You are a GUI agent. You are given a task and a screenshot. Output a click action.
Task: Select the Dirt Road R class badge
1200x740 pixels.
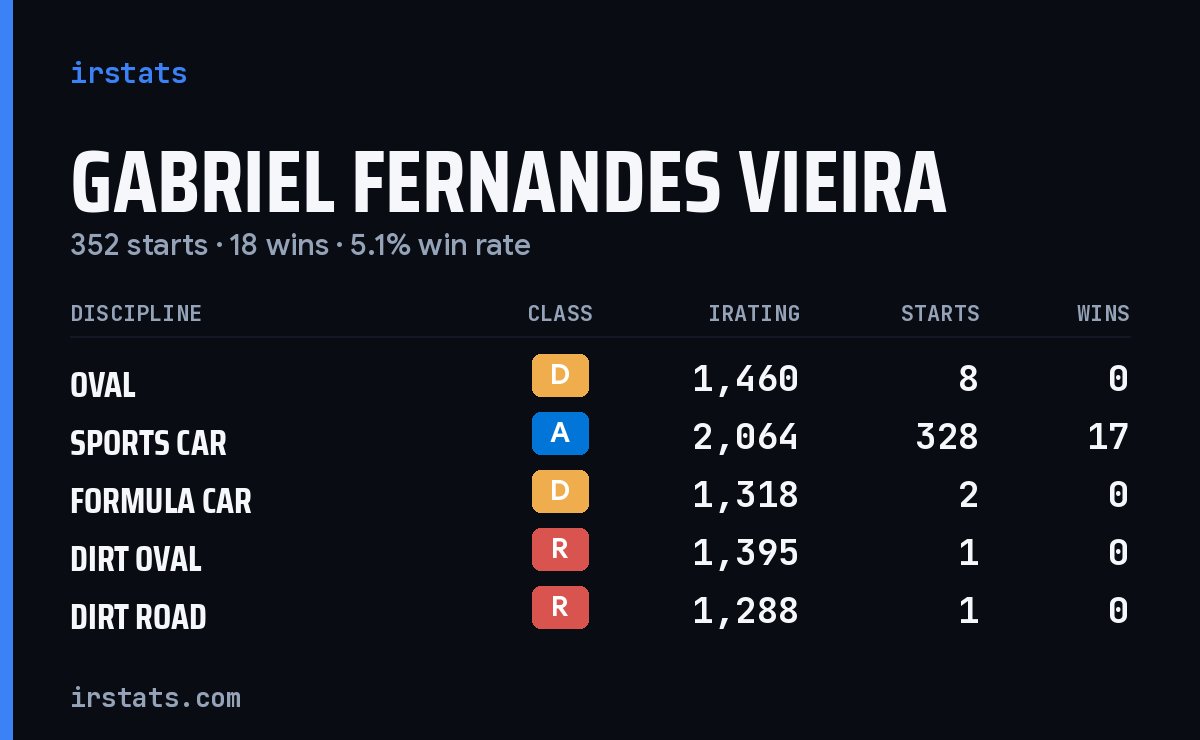pyautogui.click(x=560, y=607)
